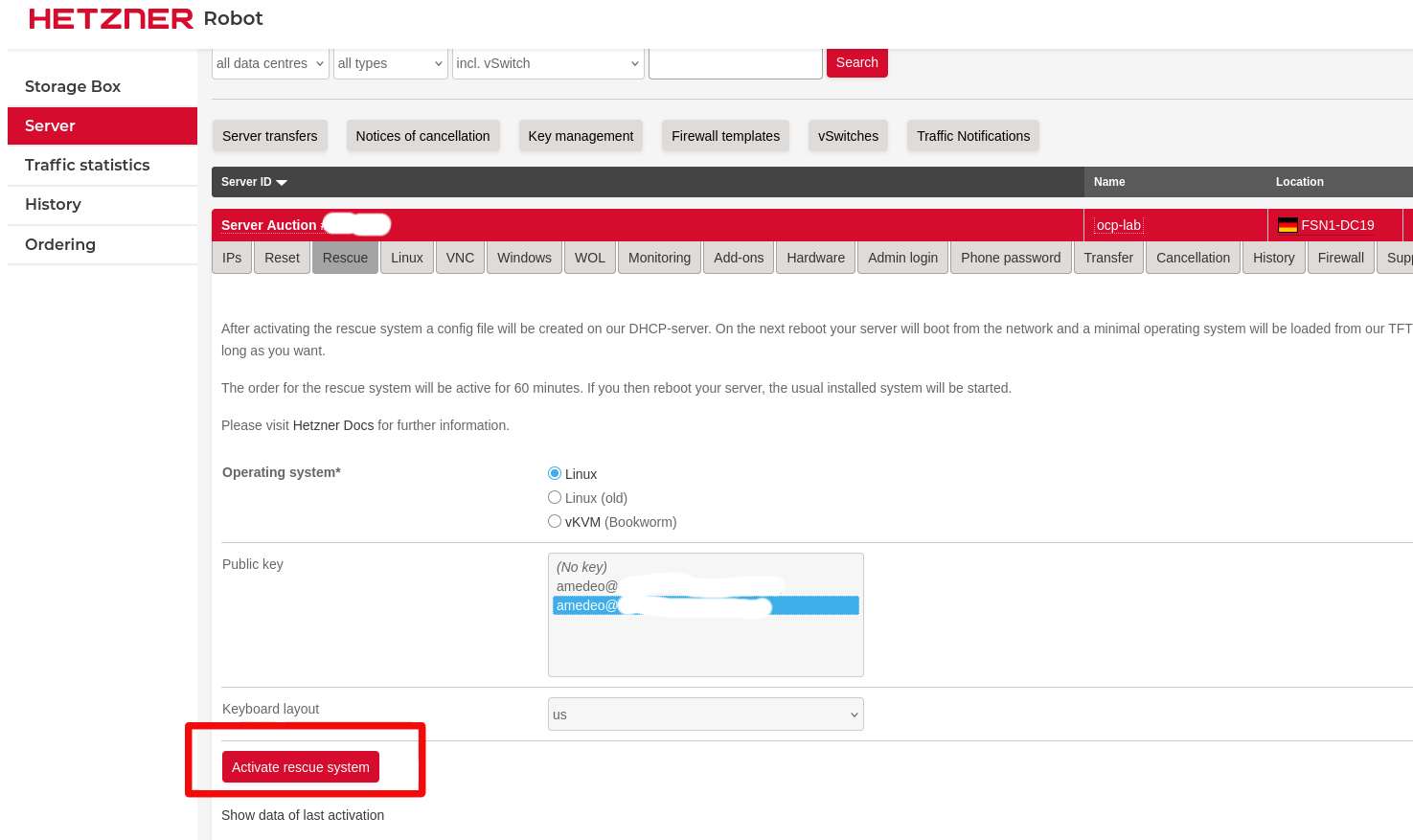Click the Hetzner Robot logo
The image size is (1413, 840).
click(146, 18)
